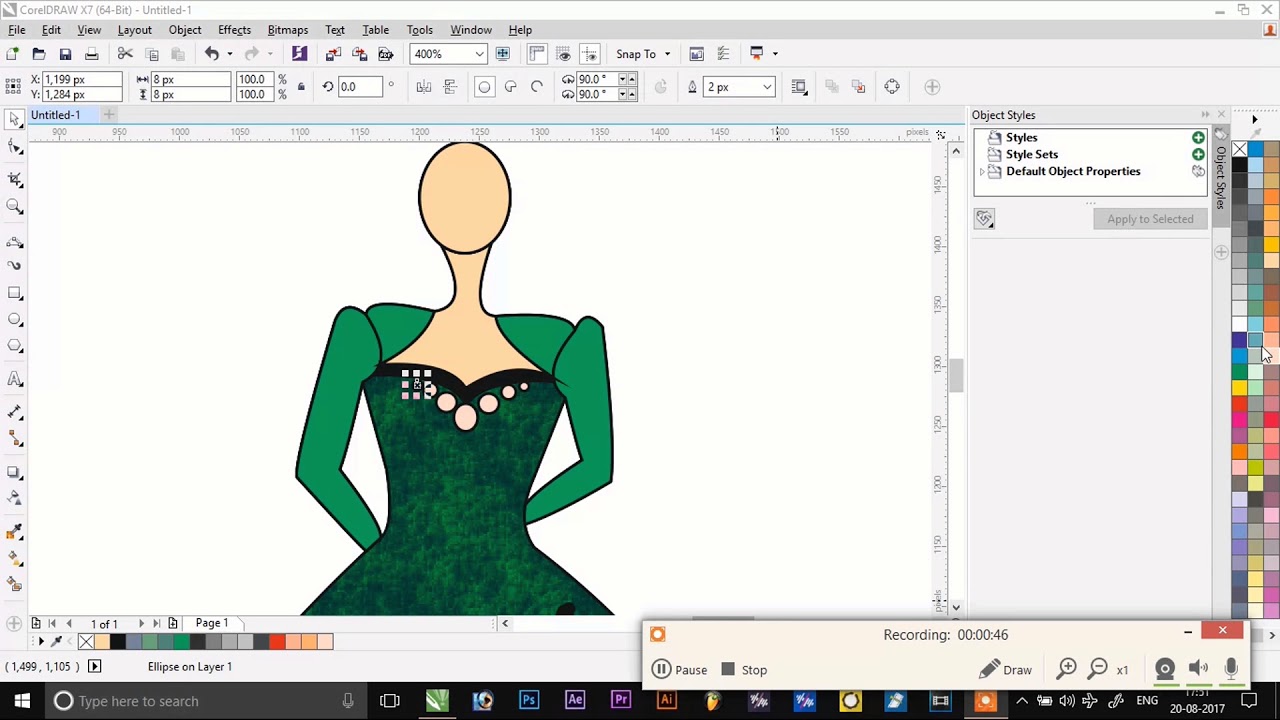Select the Shape tool
1280x720 pixels.
click(x=15, y=146)
